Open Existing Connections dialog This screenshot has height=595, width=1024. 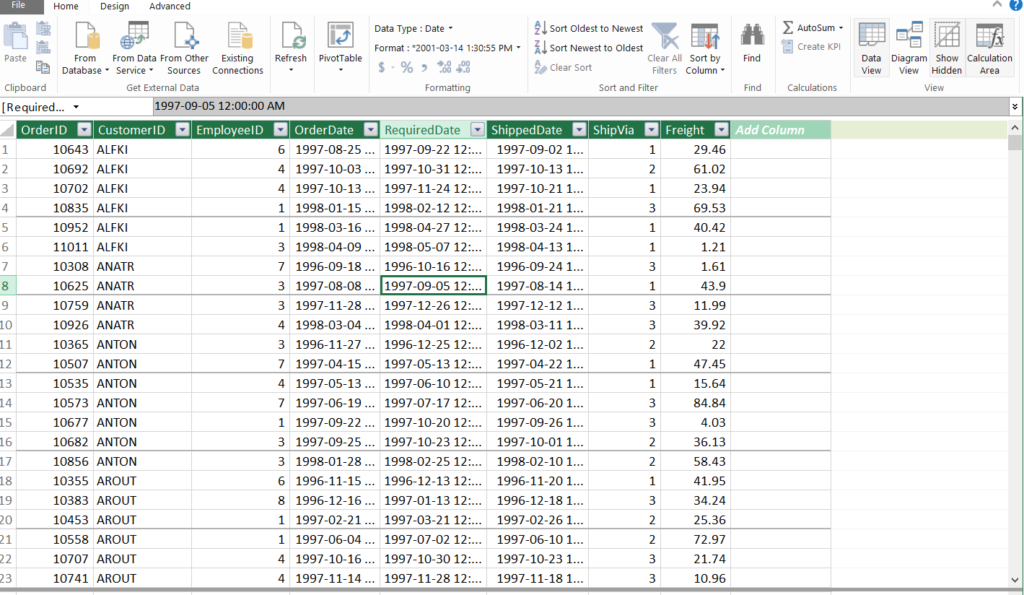pos(237,48)
